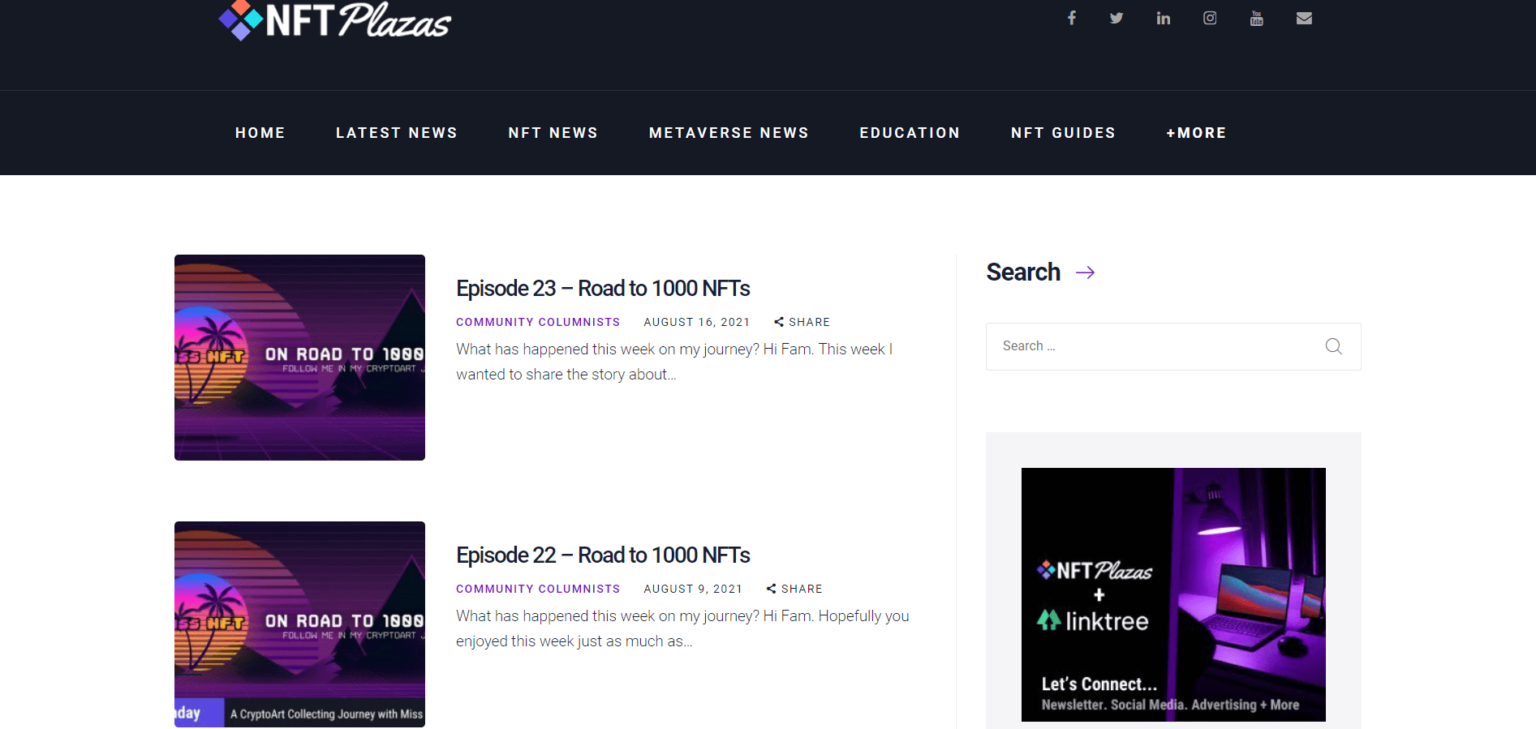Open NFT Guides in navigation

pyautogui.click(x=1063, y=133)
